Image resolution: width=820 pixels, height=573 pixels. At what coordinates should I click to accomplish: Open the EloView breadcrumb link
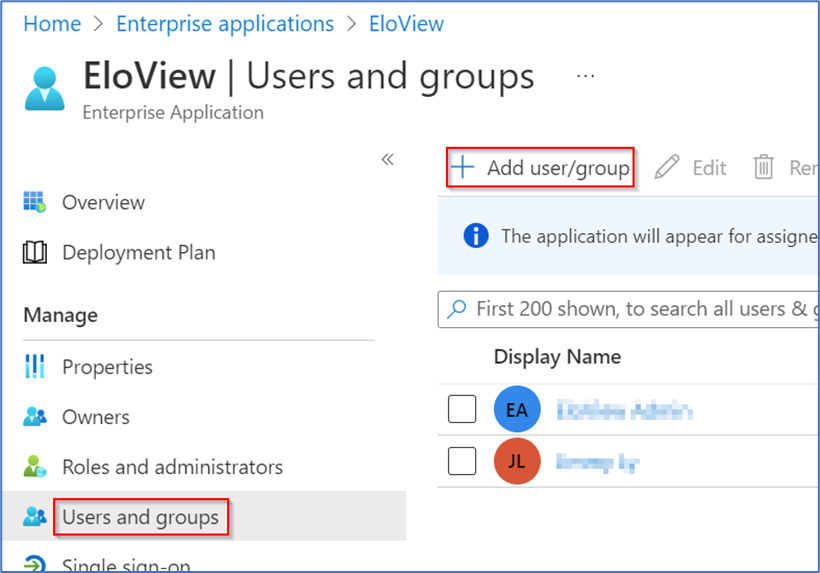(x=406, y=24)
